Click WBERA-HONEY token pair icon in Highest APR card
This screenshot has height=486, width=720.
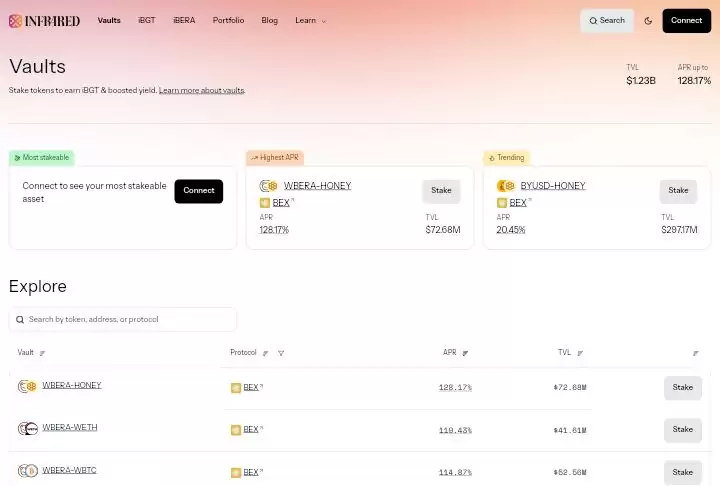pos(269,186)
